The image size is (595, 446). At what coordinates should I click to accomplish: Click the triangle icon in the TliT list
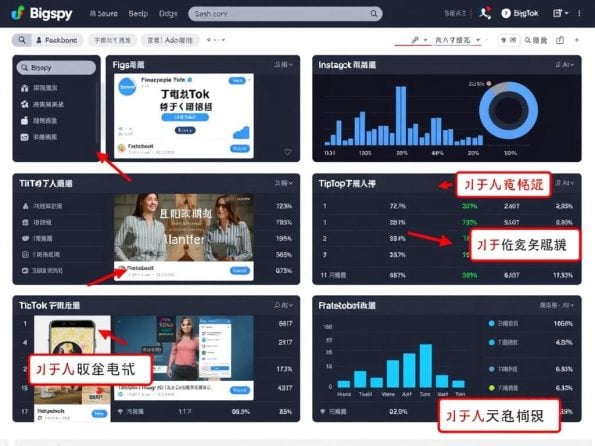coord(25,206)
